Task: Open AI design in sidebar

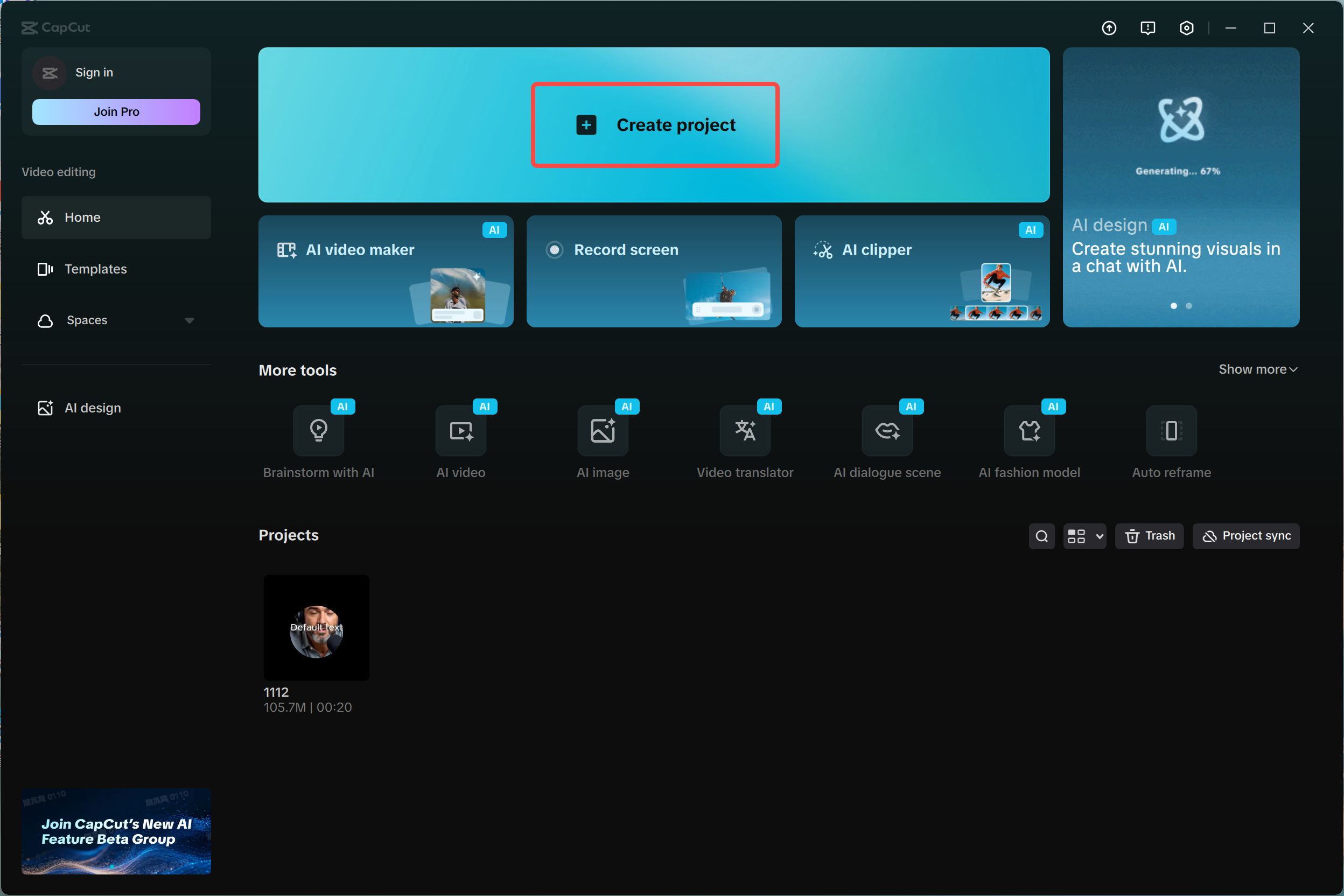Action: [93, 408]
